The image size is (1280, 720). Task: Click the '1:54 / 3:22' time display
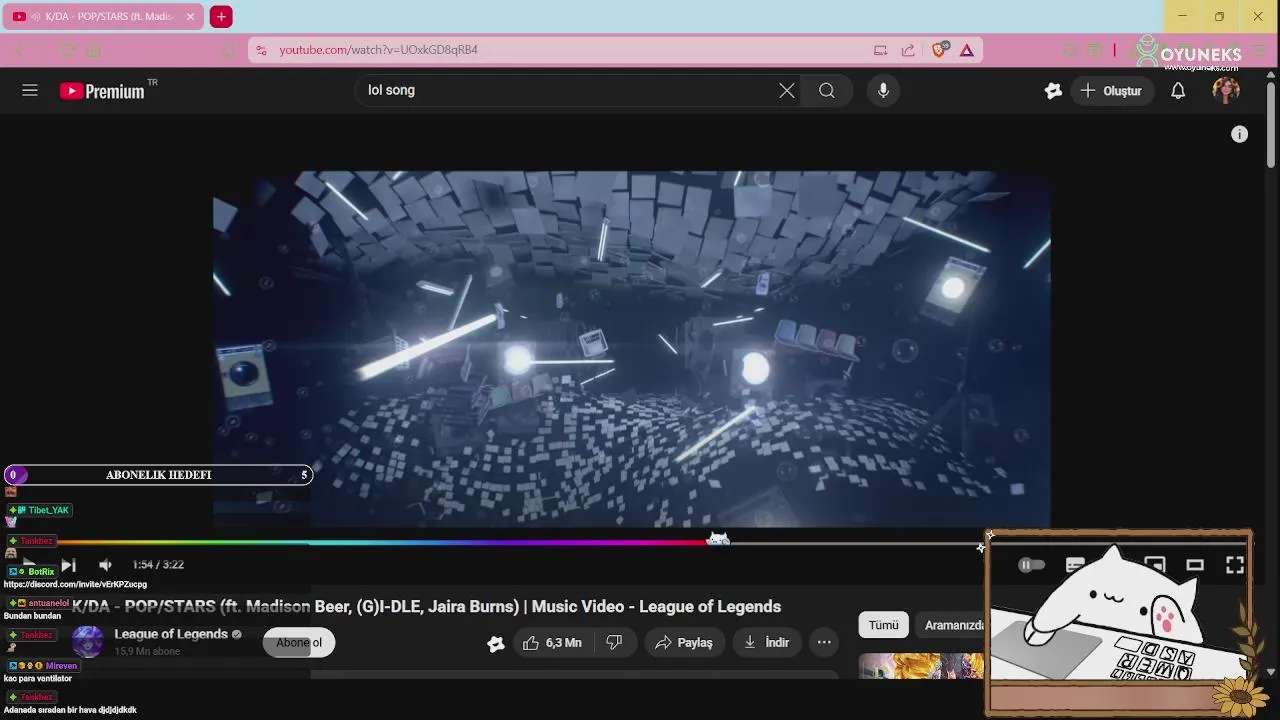point(158,565)
